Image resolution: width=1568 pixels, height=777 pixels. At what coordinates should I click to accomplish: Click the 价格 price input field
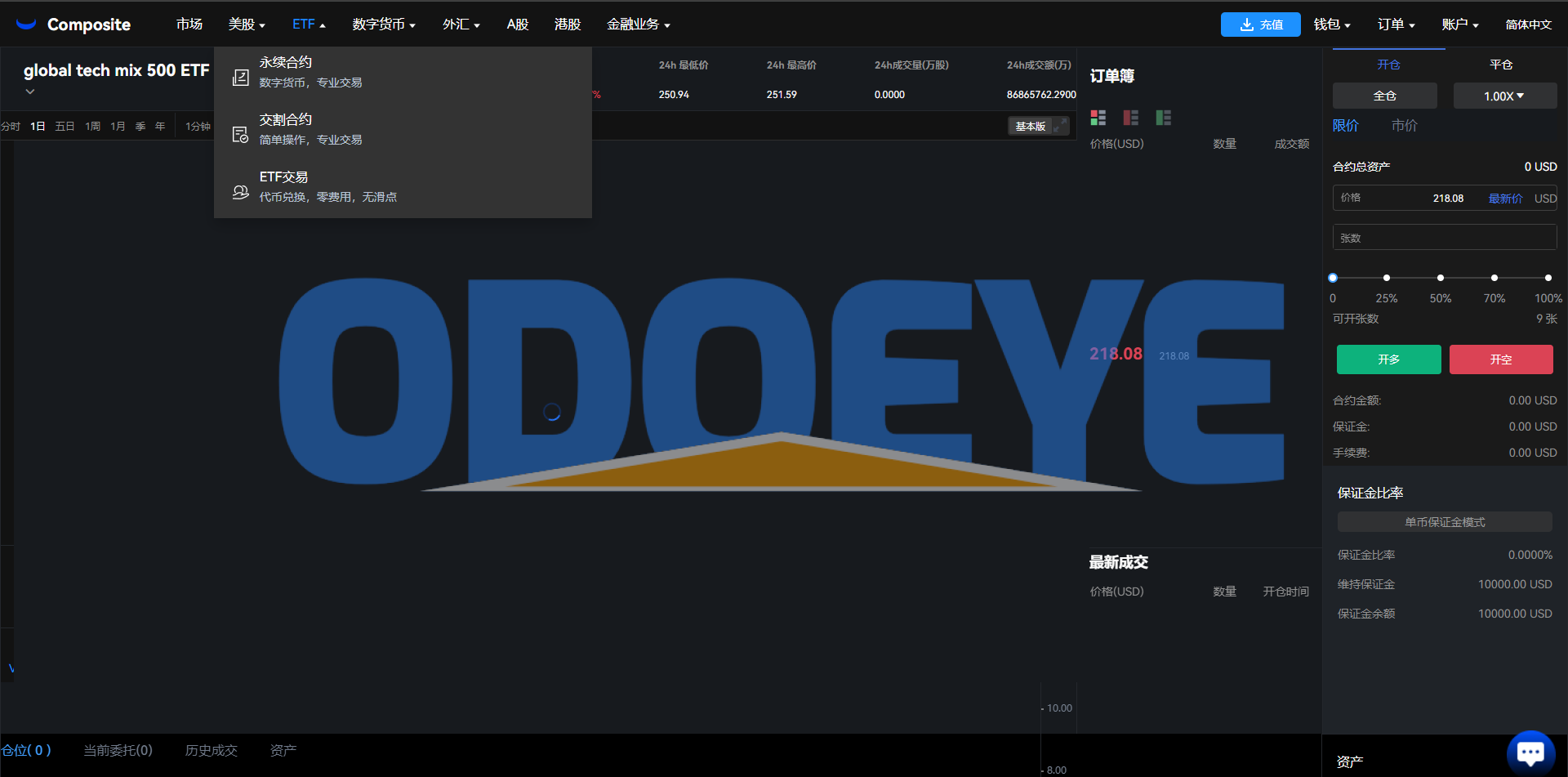point(1445,198)
